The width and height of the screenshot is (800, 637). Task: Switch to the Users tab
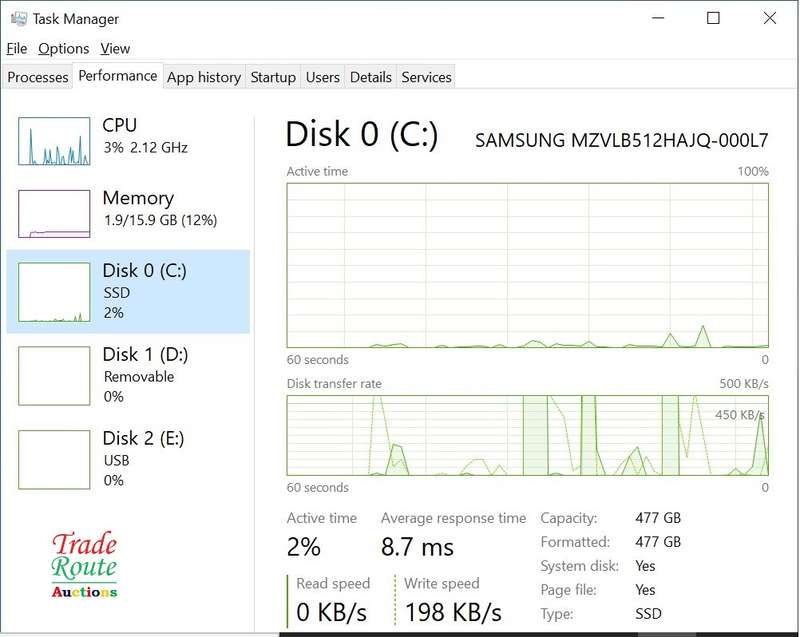click(322, 77)
